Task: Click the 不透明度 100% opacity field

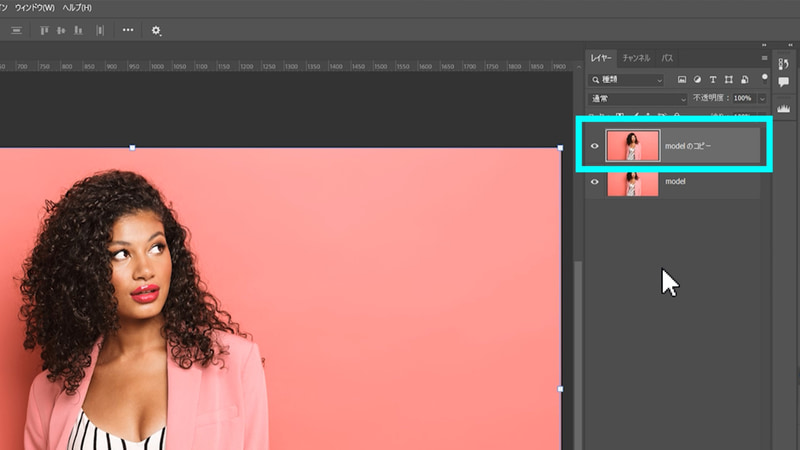Action: pos(744,98)
